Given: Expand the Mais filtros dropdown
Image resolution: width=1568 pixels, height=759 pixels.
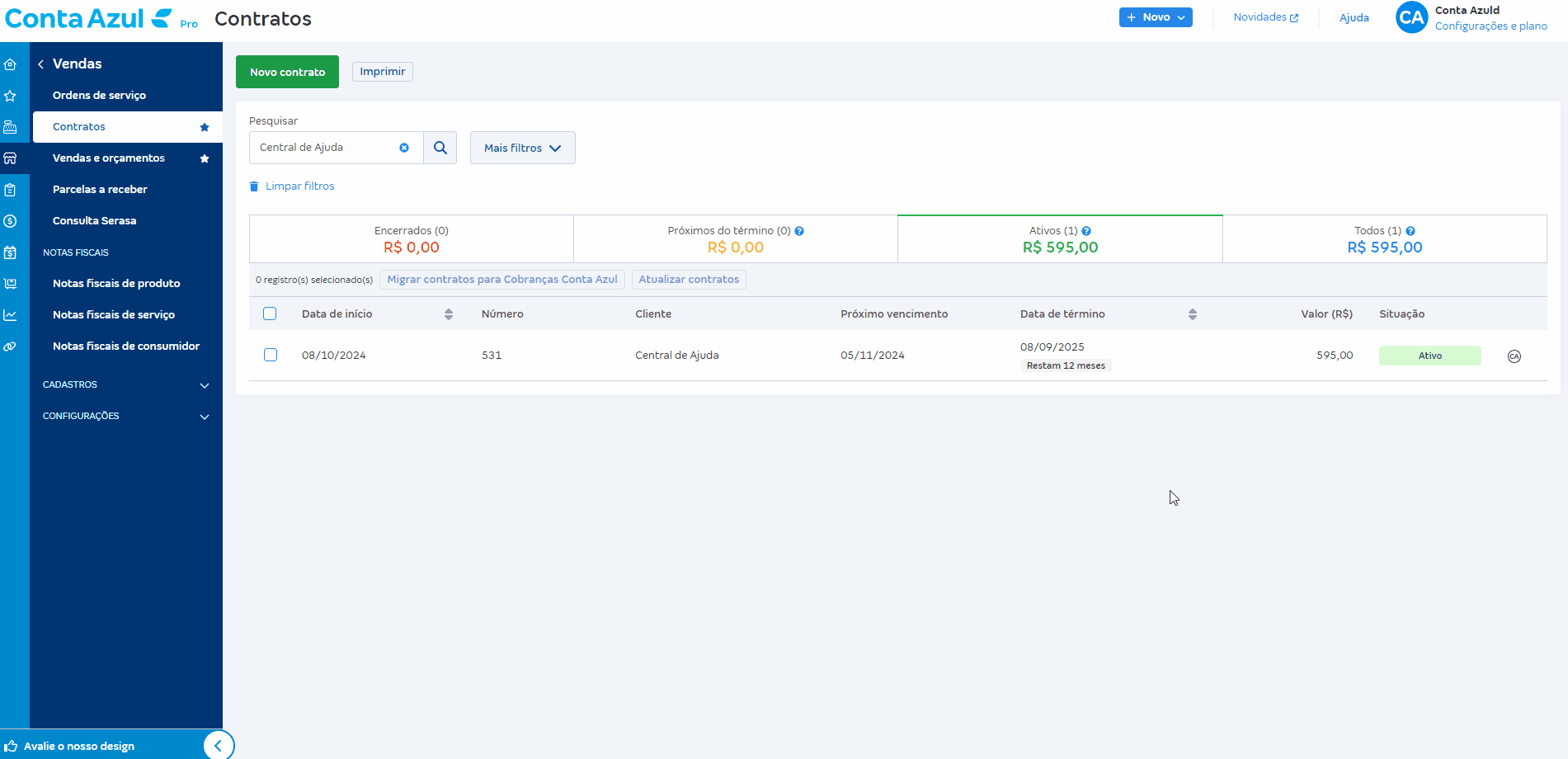Looking at the screenshot, I should pos(522,148).
